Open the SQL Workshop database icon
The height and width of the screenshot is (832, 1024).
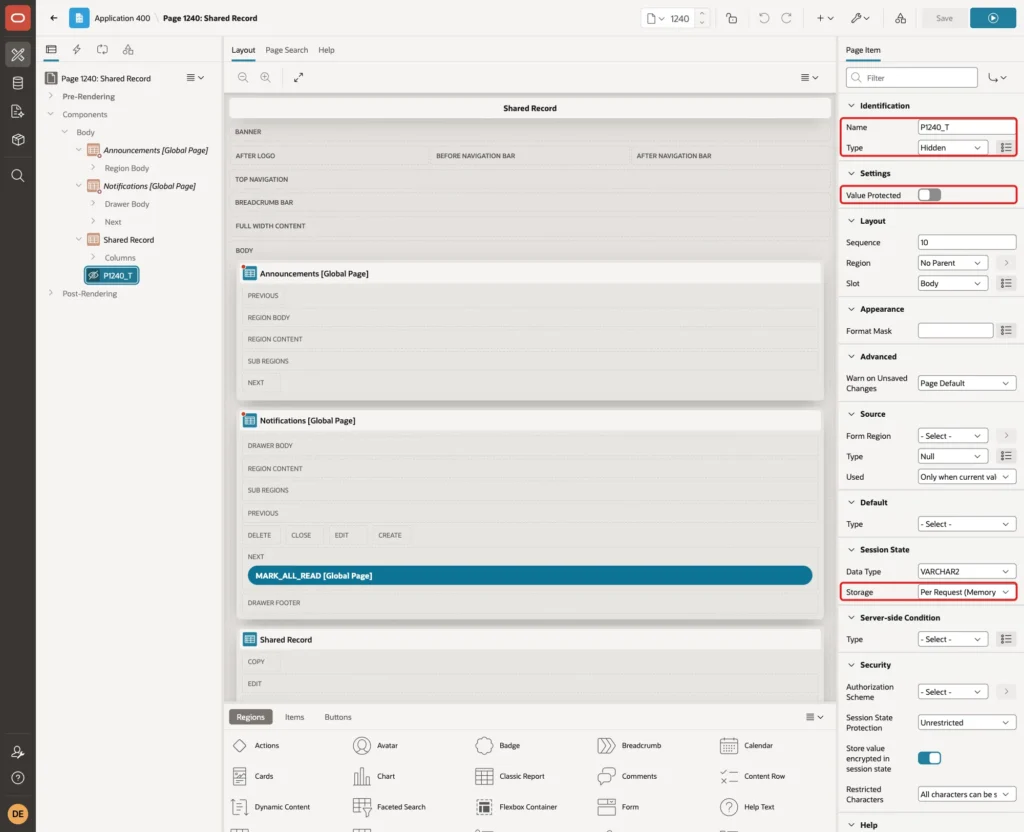point(18,83)
